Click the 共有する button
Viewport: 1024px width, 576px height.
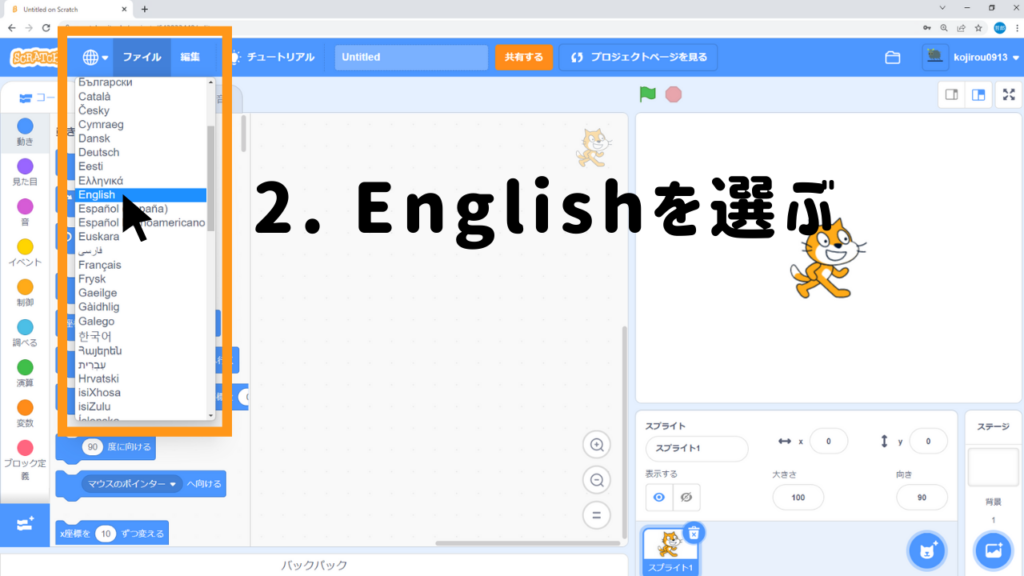click(x=521, y=57)
